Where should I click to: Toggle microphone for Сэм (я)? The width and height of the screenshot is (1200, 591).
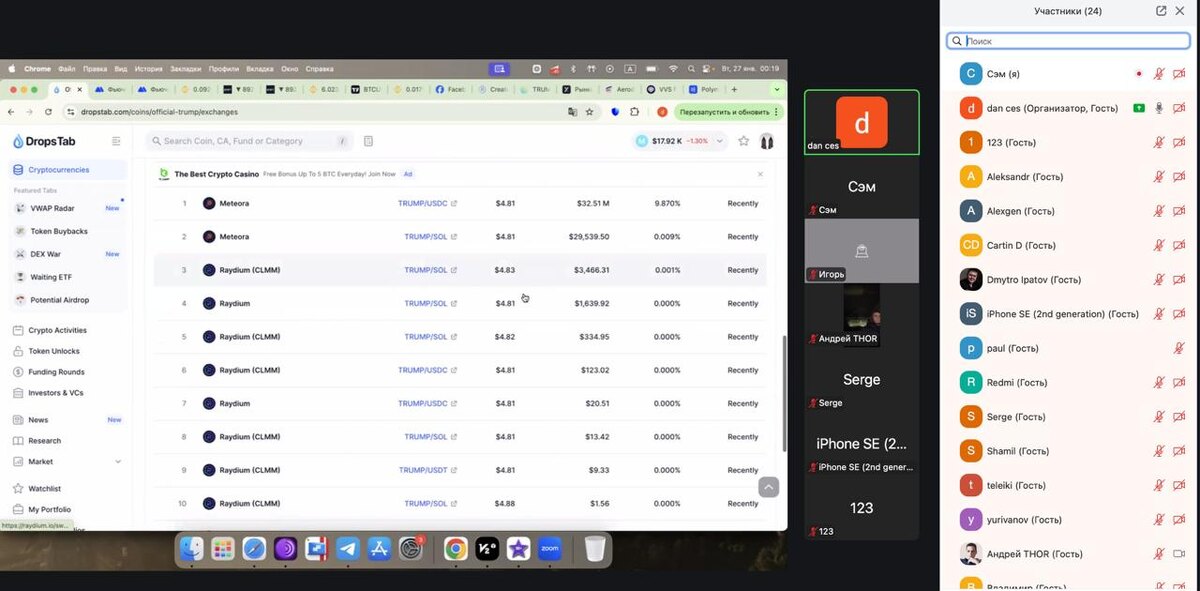pos(1159,74)
